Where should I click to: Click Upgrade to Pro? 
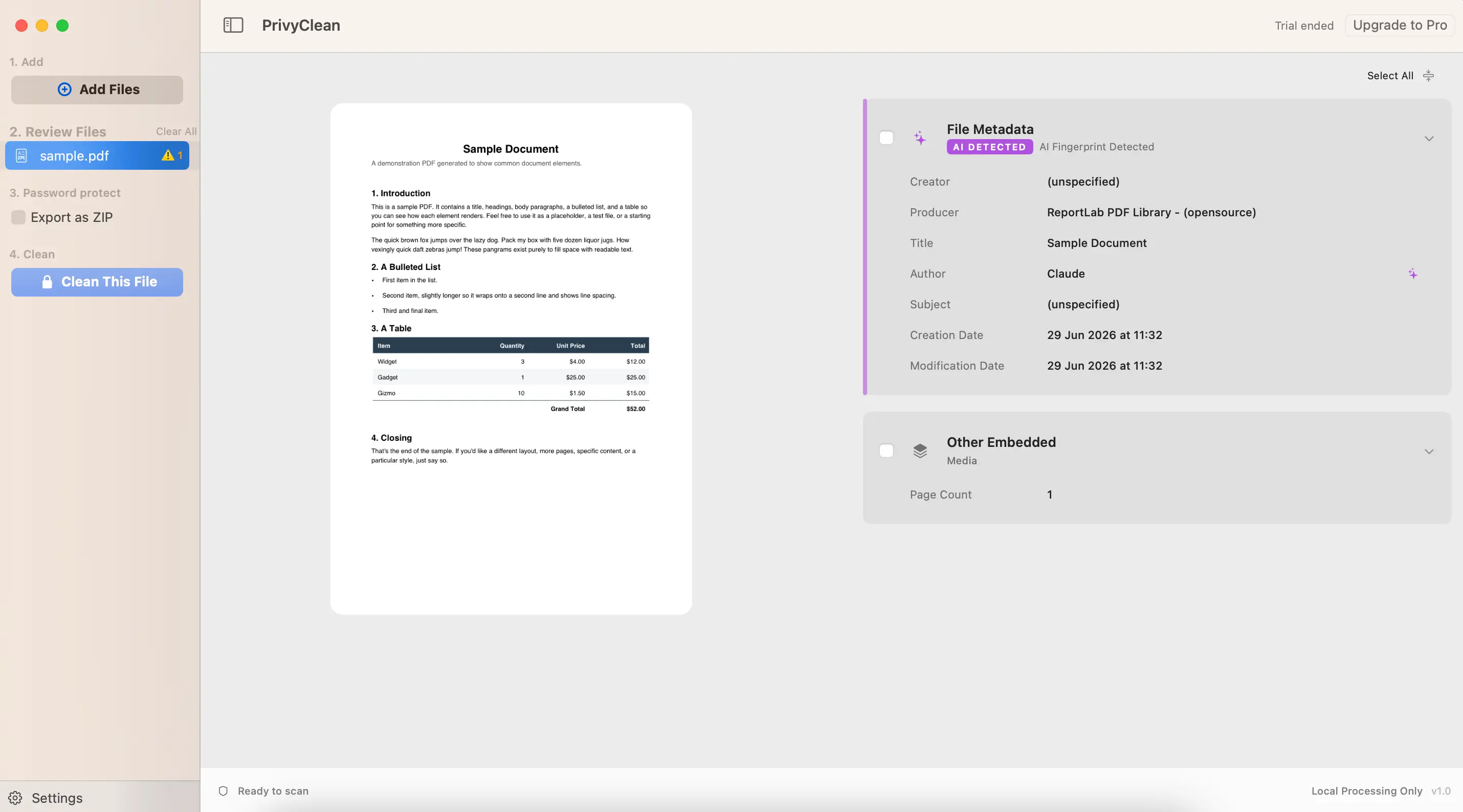point(1400,25)
